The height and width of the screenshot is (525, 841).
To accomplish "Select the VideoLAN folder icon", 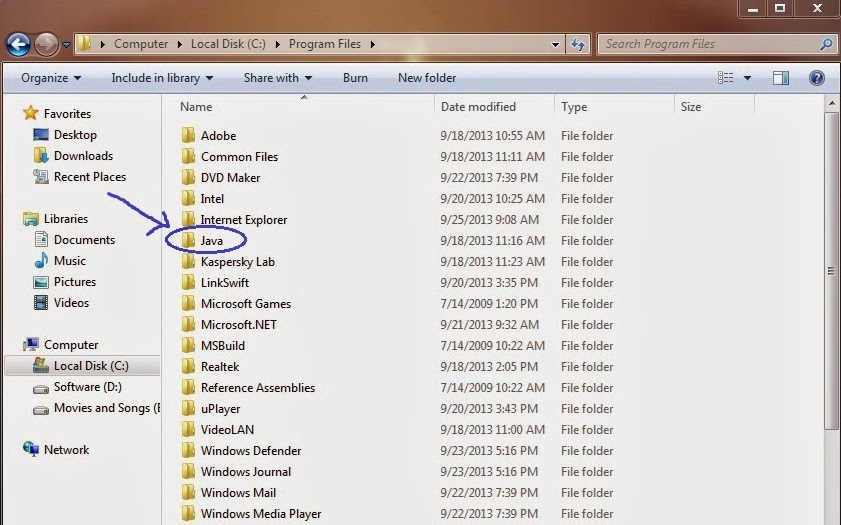I will [188, 429].
